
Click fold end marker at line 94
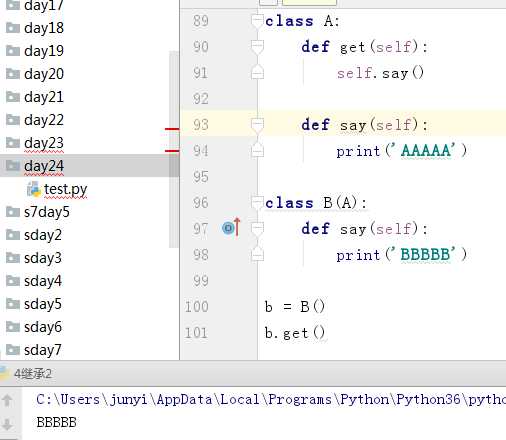pos(257,150)
